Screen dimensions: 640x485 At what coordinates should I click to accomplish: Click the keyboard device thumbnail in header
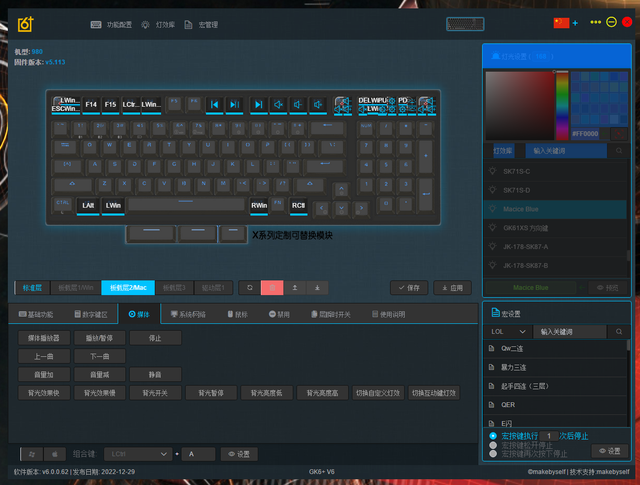(465, 24)
